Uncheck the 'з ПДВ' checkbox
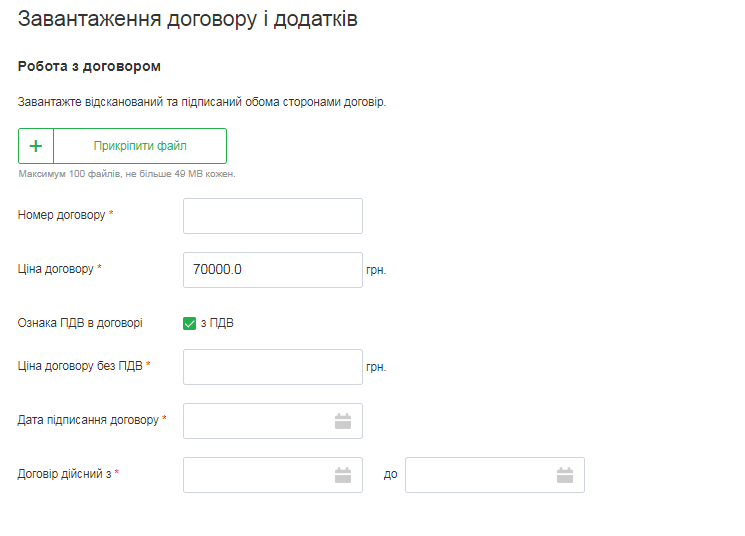The height and width of the screenshot is (536, 745). pos(190,323)
